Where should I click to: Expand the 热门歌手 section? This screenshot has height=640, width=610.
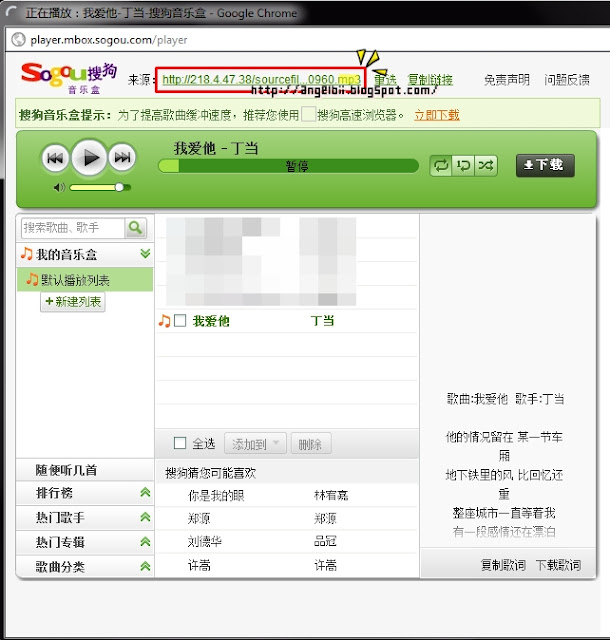point(145,517)
